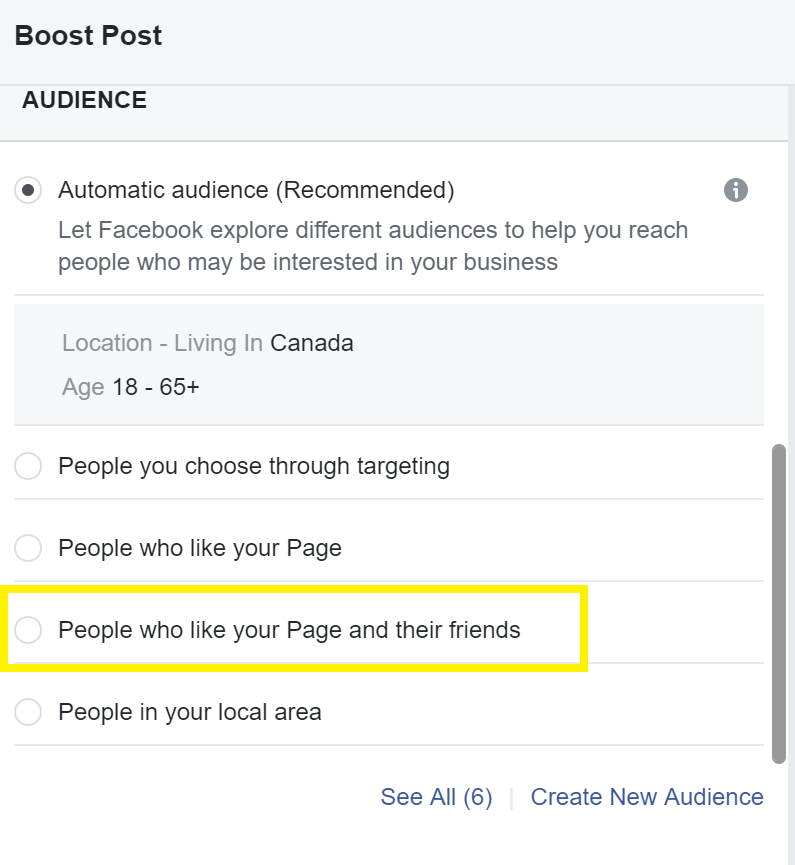Click the vertical scrollbar thumb

click(x=778, y=604)
